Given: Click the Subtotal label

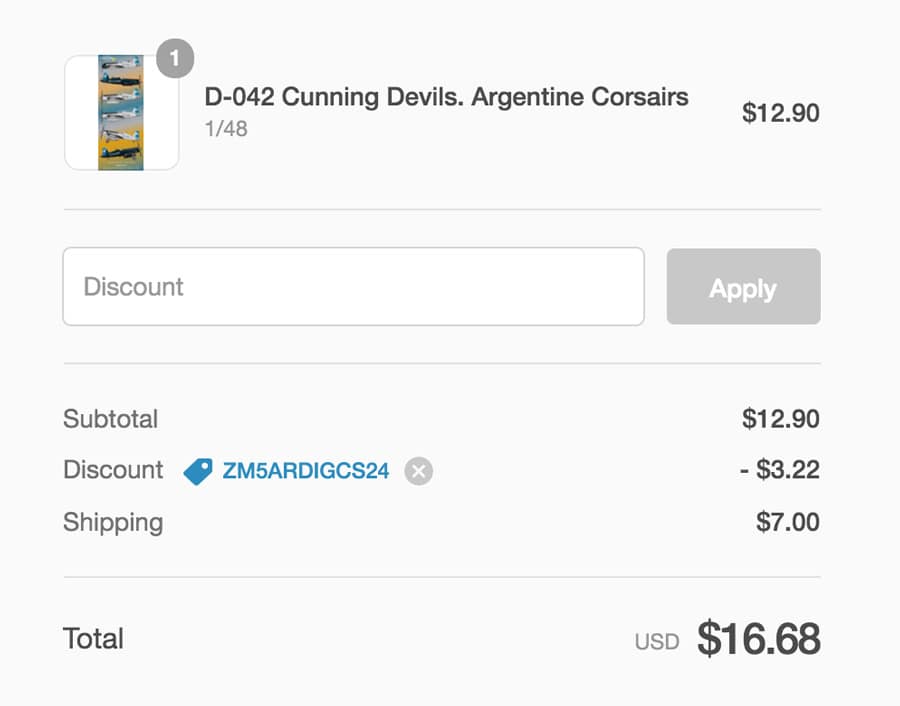Looking at the screenshot, I should point(110,418).
